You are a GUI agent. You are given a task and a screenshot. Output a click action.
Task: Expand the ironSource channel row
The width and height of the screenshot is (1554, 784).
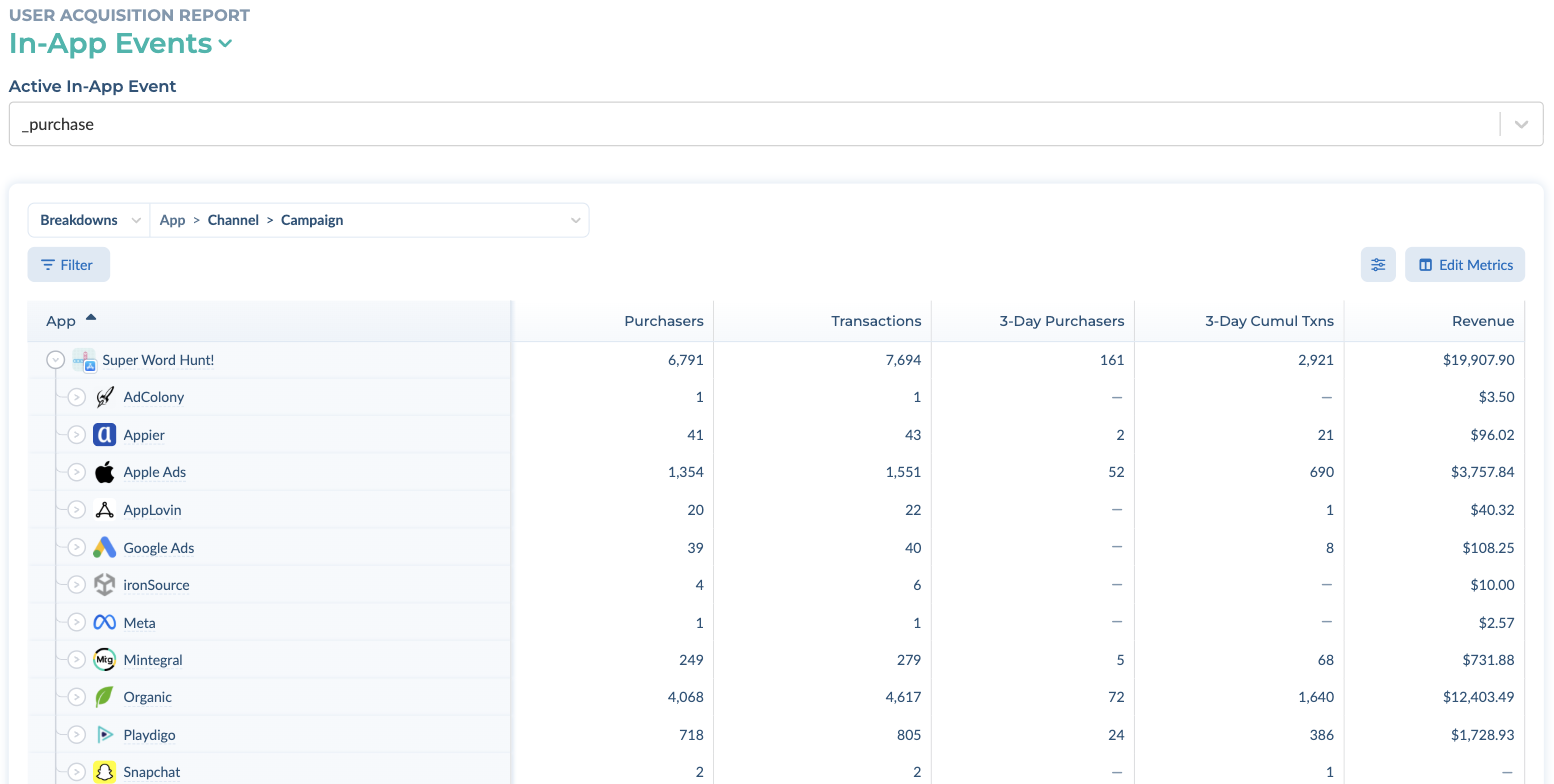click(77, 585)
